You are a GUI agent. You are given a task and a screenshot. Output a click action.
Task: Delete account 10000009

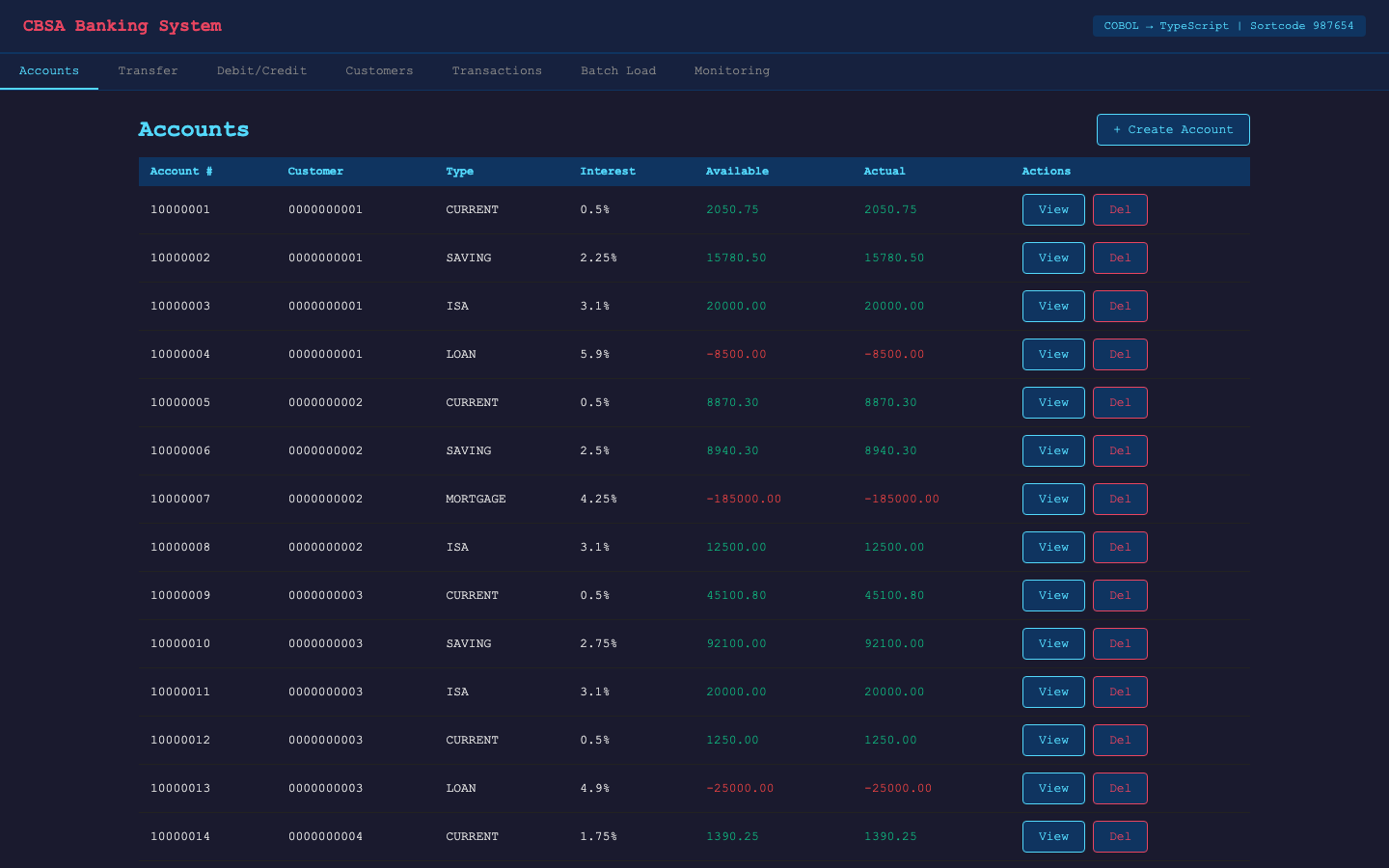[x=1119, y=595]
